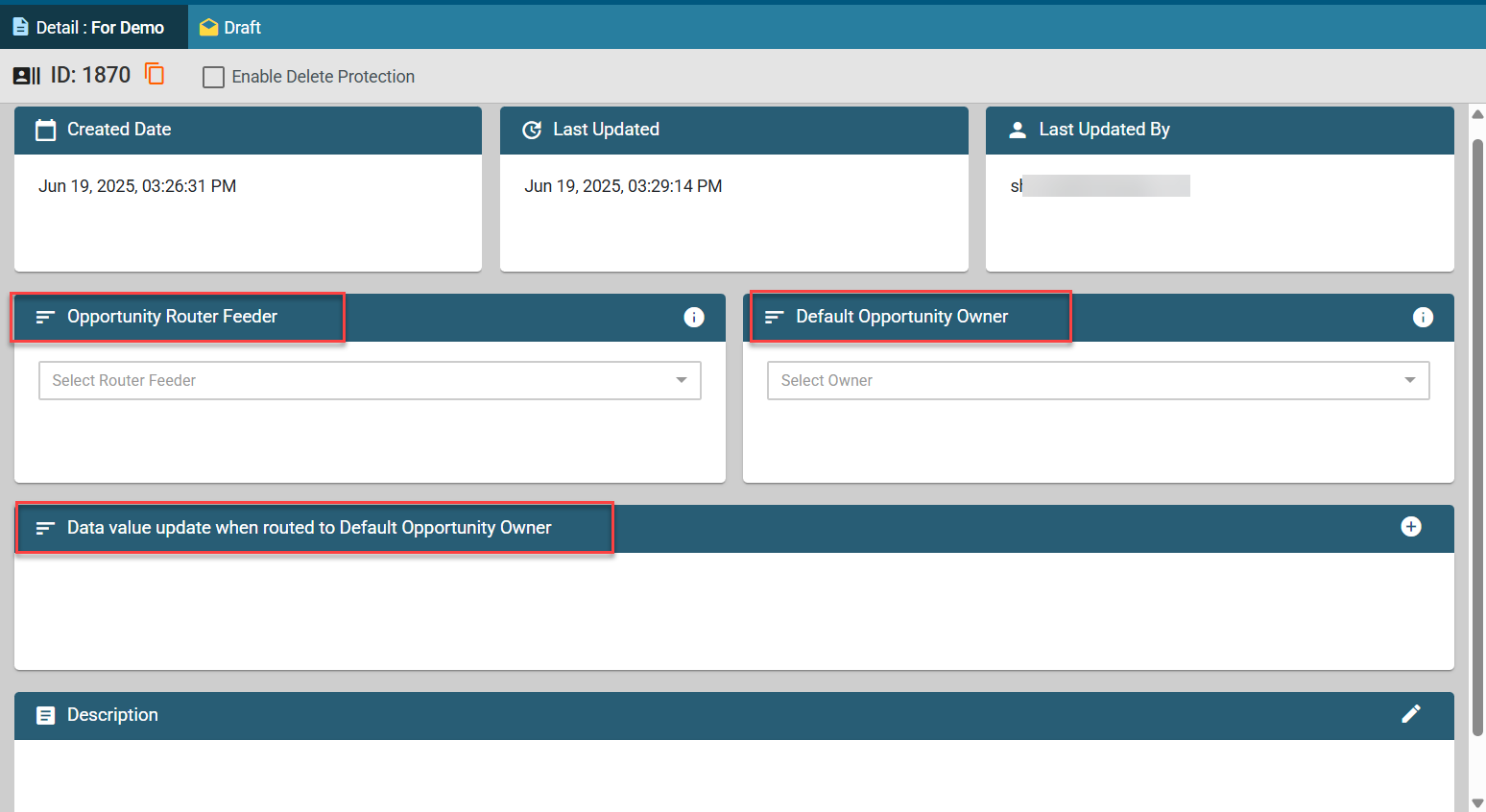Click the refresh clock icon on Last Updated
Screen dimensions: 1486x812
(x=532, y=130)
